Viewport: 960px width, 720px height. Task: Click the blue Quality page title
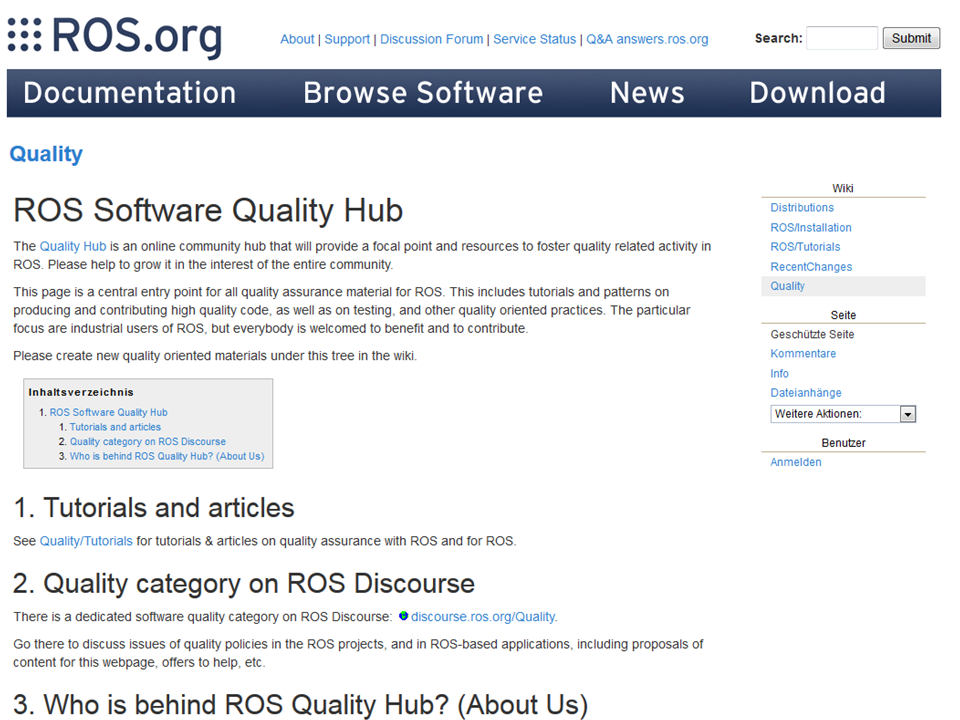(46, 154)
